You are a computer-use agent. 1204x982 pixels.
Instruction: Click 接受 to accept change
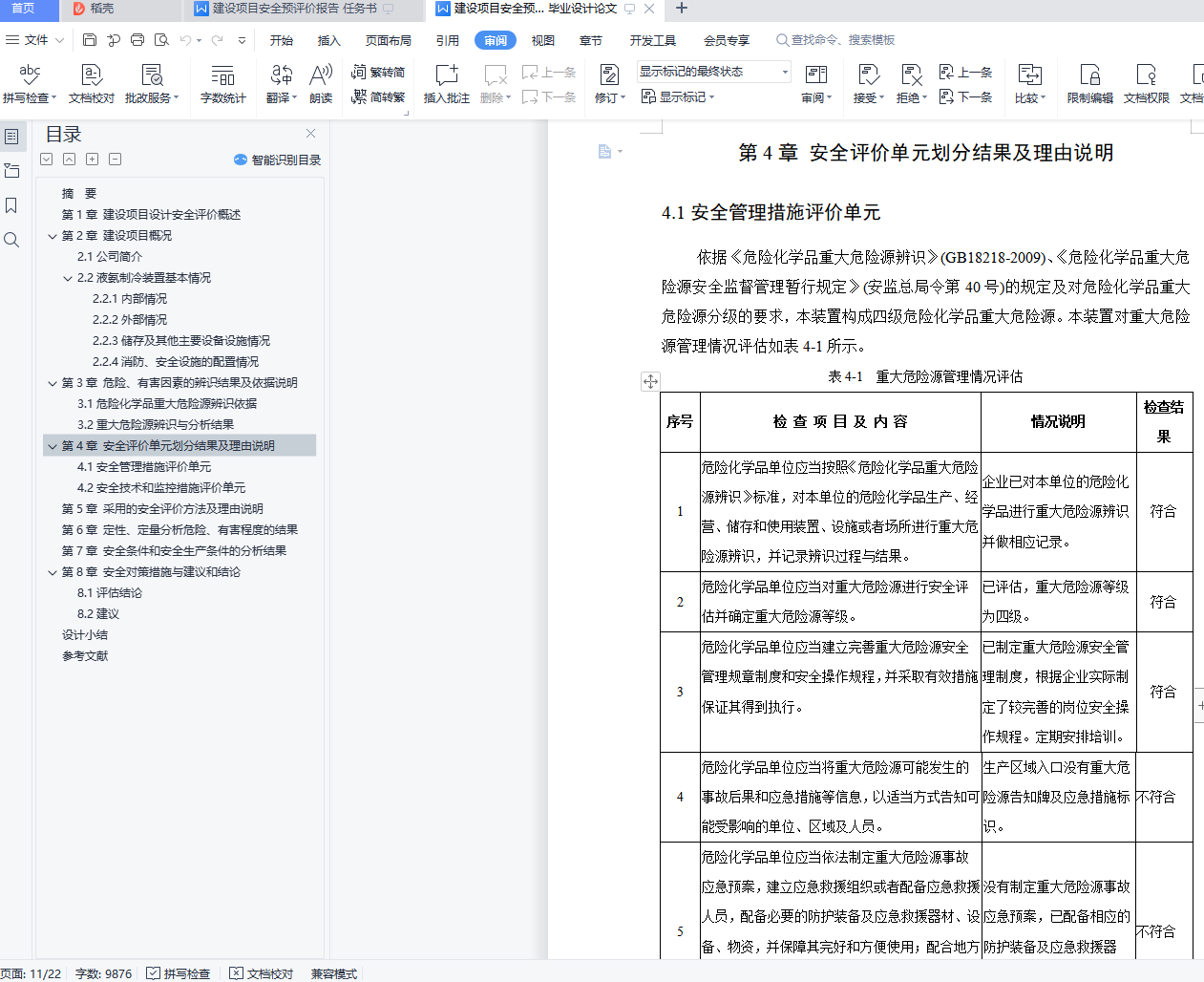(x=868, y=84)
